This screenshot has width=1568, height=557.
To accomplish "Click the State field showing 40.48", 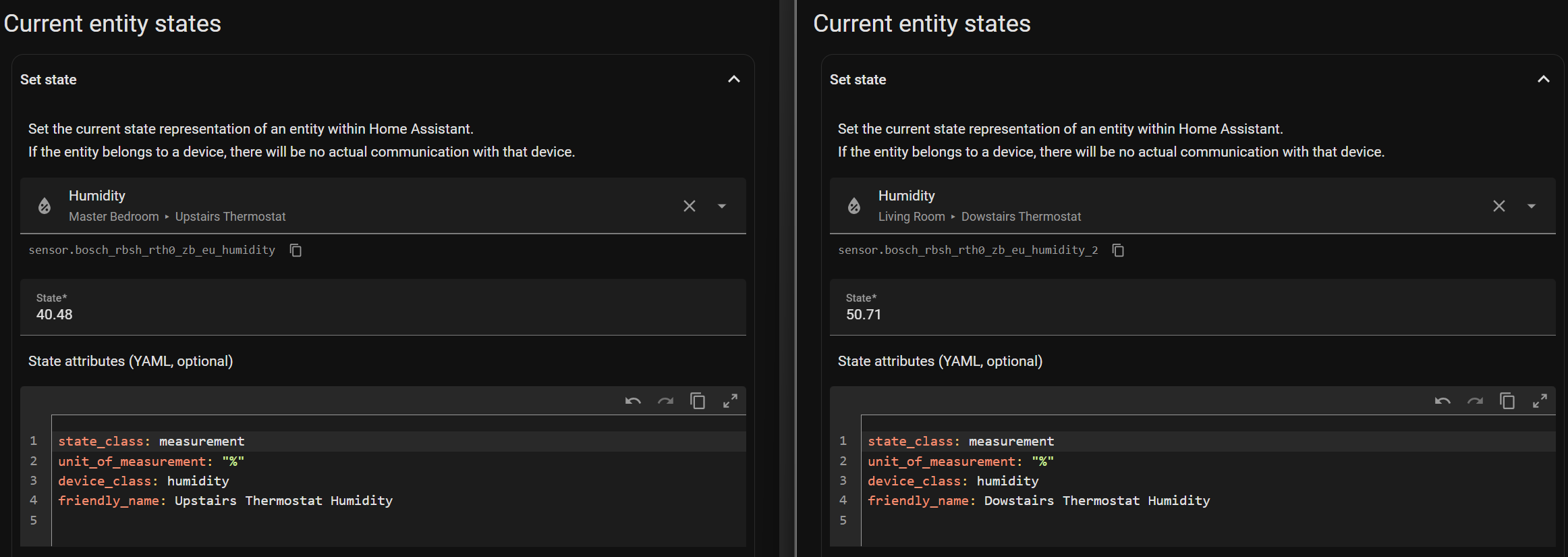I will click(382, 314).
